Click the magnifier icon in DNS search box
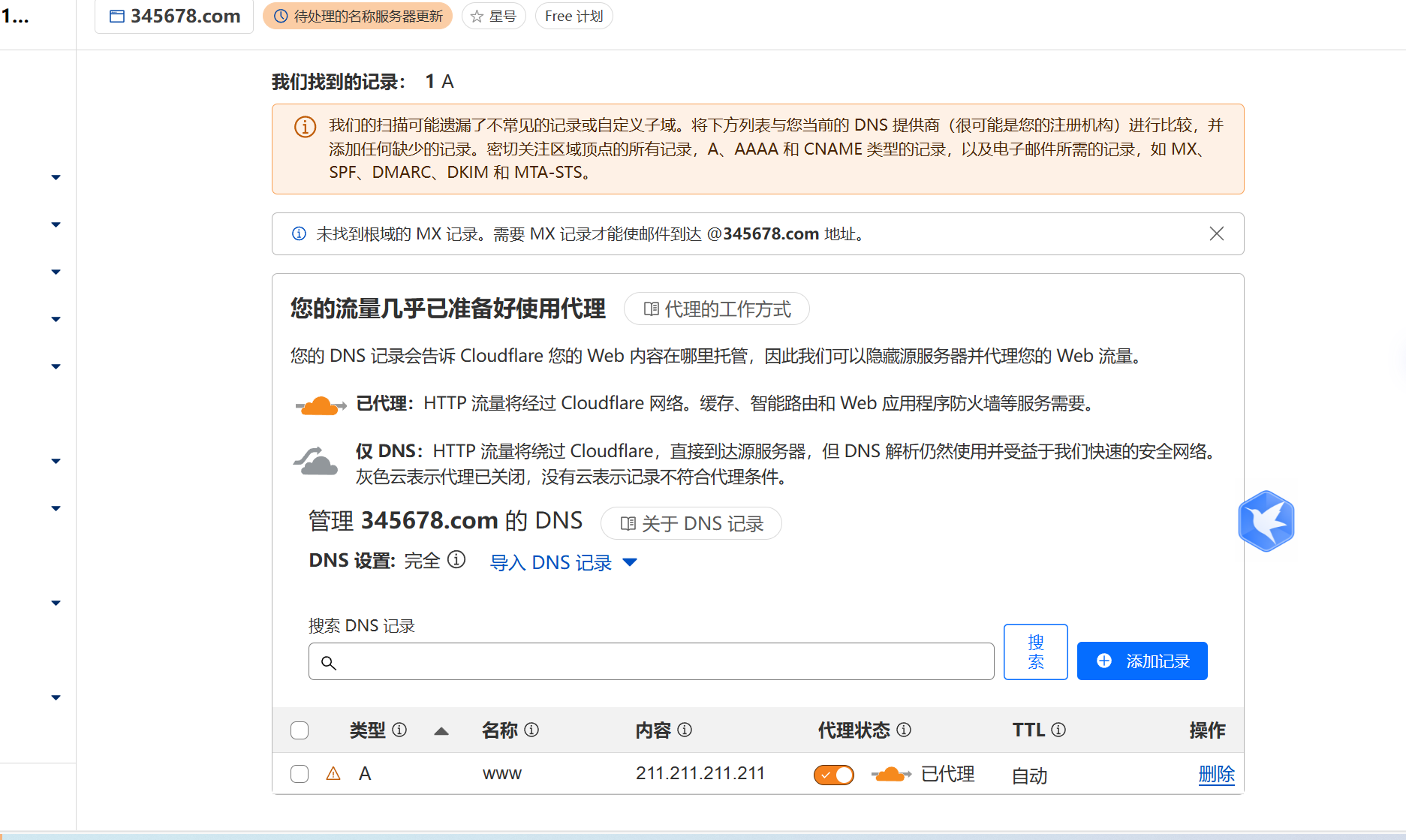Image resolution: width=1406 pixels, height=840 pixels. [x=328, y=662]
